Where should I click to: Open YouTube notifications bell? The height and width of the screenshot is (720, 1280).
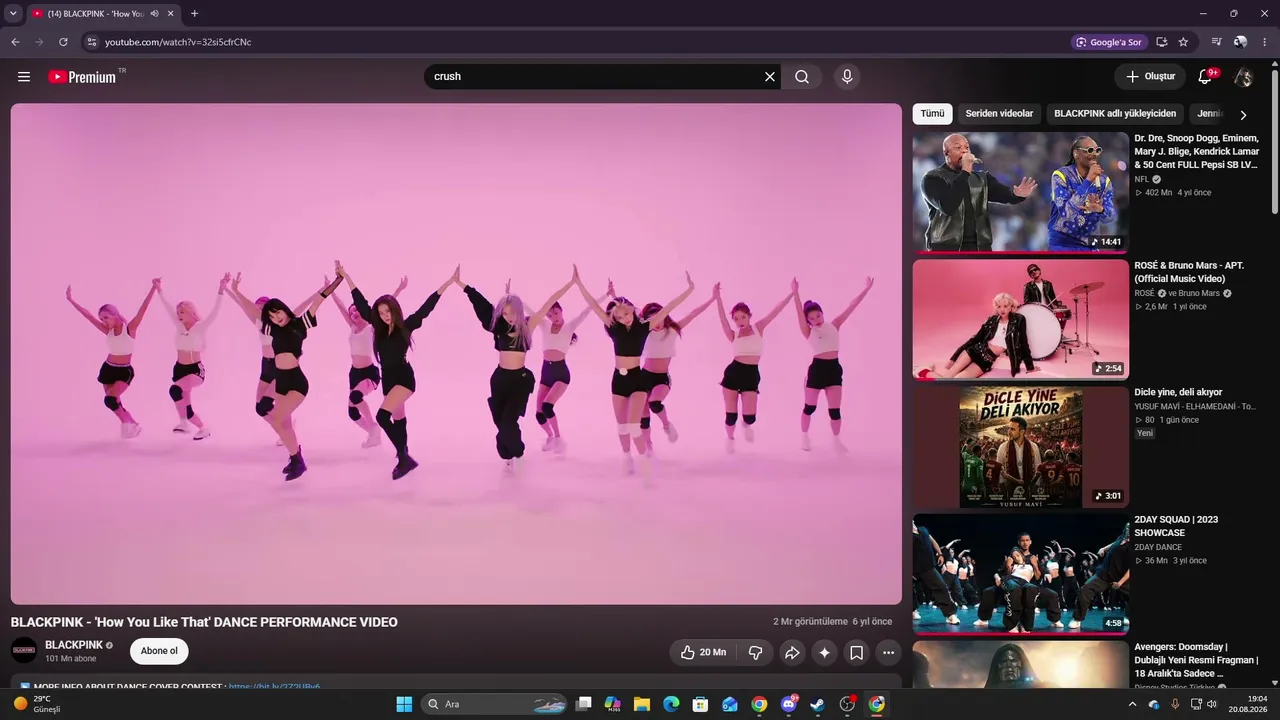(x=1206, y=77)
